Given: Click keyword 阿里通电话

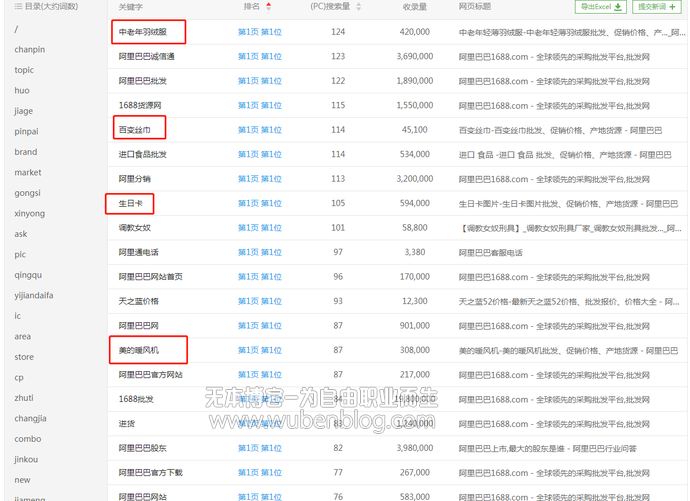Looking at the screenshot, I should point(139,252).
